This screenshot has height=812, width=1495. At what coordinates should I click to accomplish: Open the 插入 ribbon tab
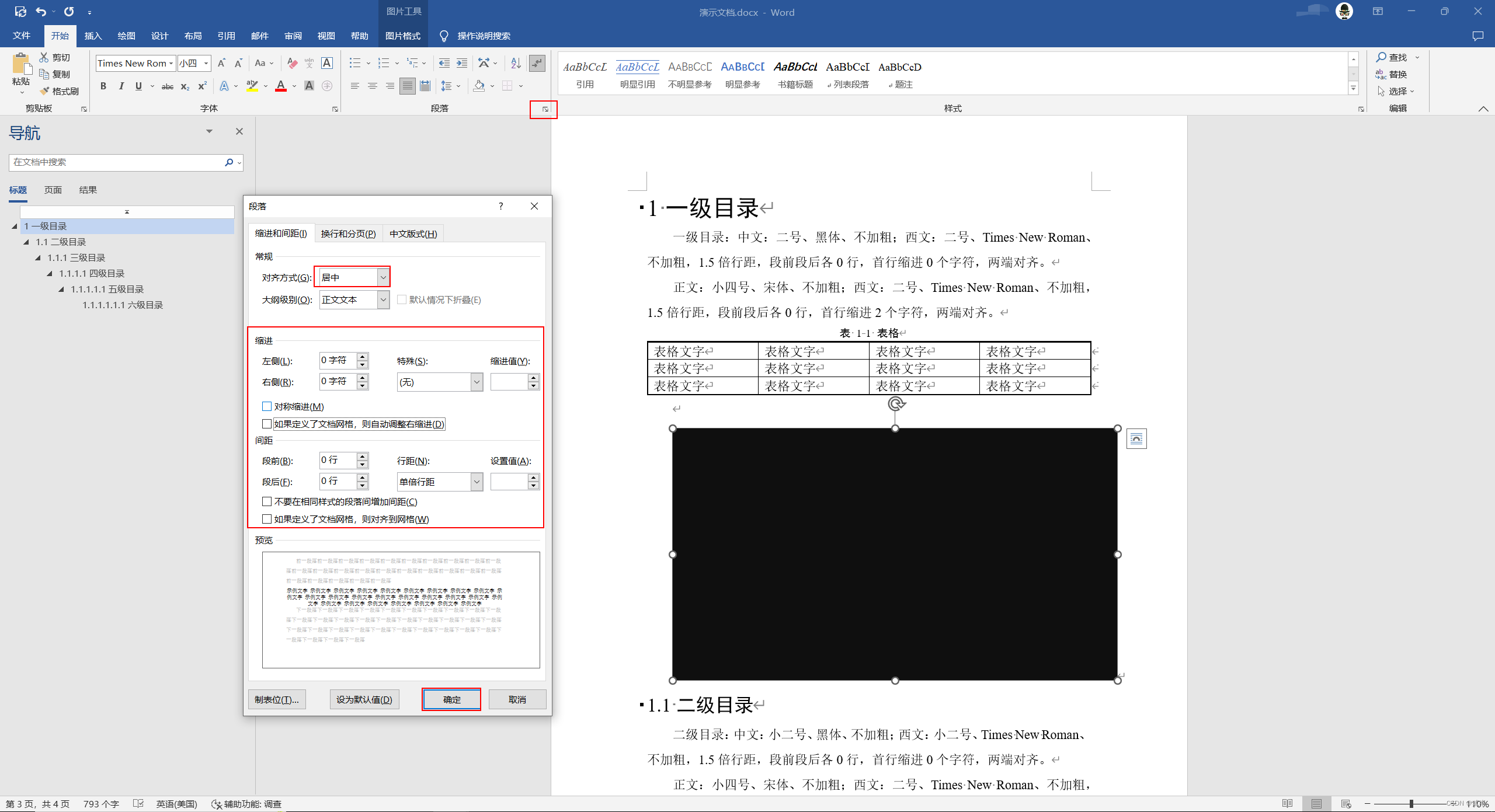click(x=93, y=36)
